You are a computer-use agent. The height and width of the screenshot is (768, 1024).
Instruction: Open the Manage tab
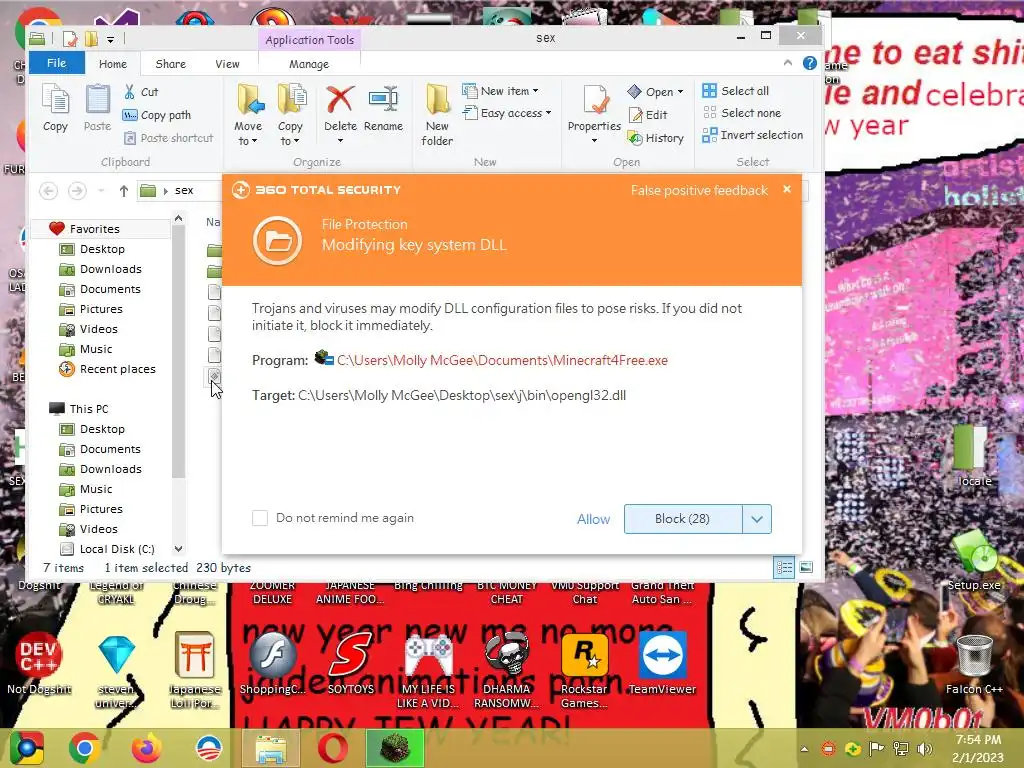click(x=309, y=64)
